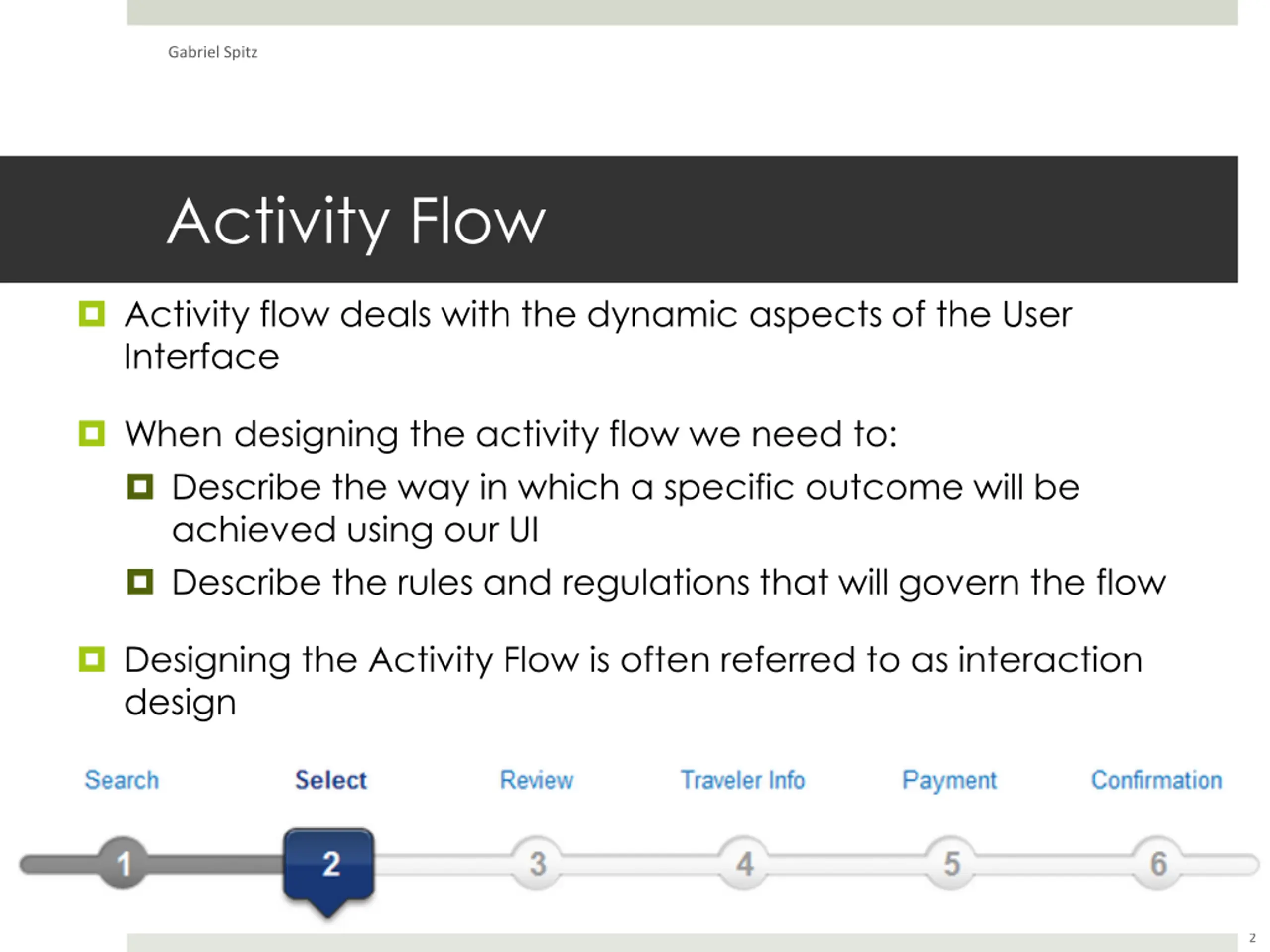Select step 5 circle in progress bar
Viewport: 1270px width, 952px height.
point(952,863)
